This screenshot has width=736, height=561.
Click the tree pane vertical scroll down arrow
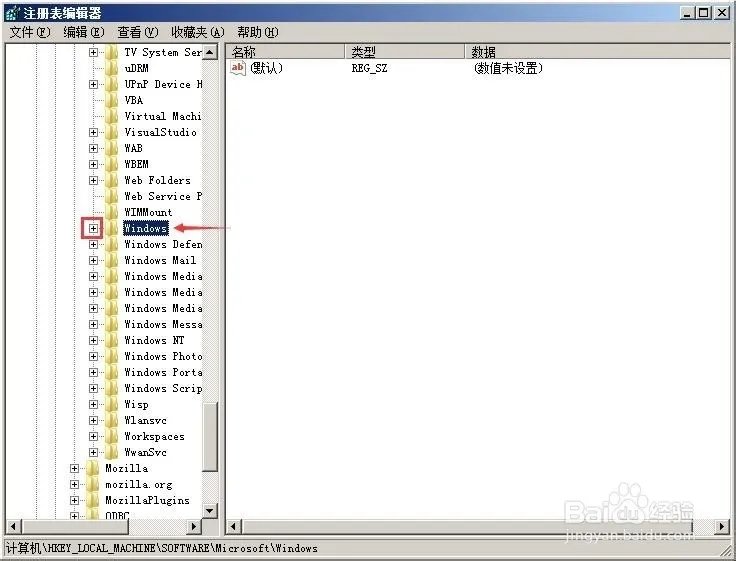point(210,511)
